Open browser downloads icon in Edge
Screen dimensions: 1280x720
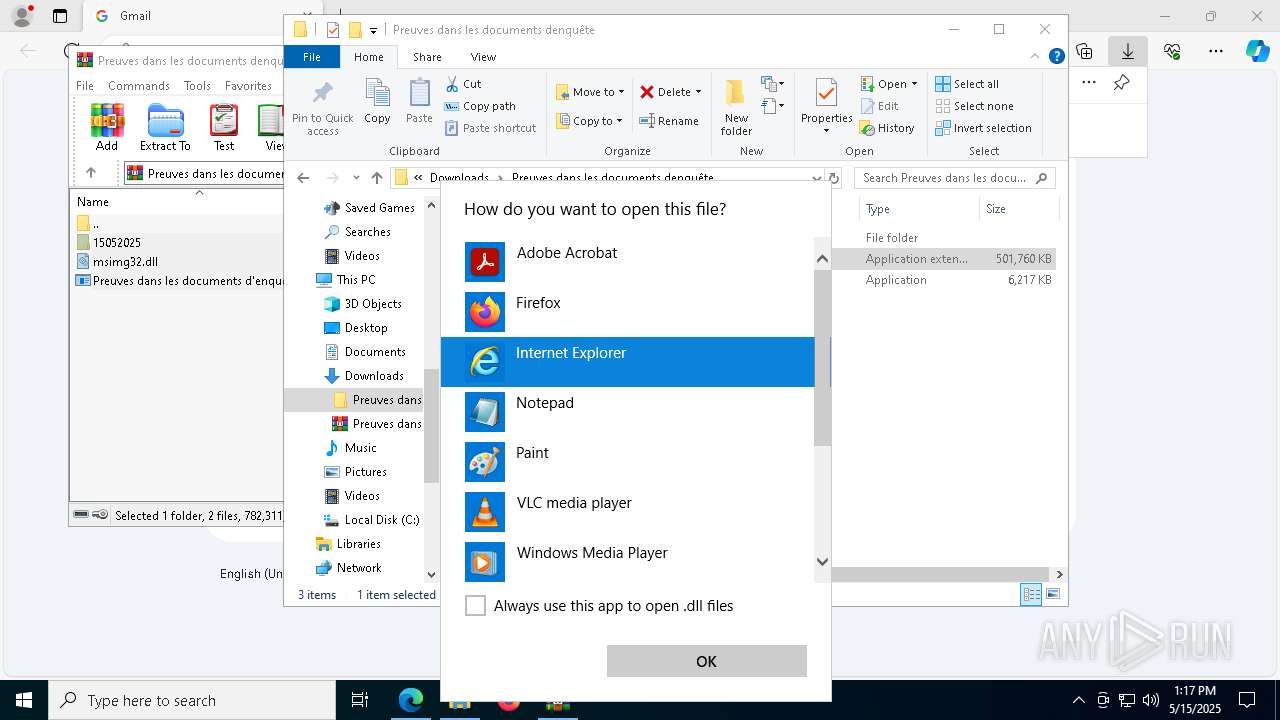[x=1127, y=51]
